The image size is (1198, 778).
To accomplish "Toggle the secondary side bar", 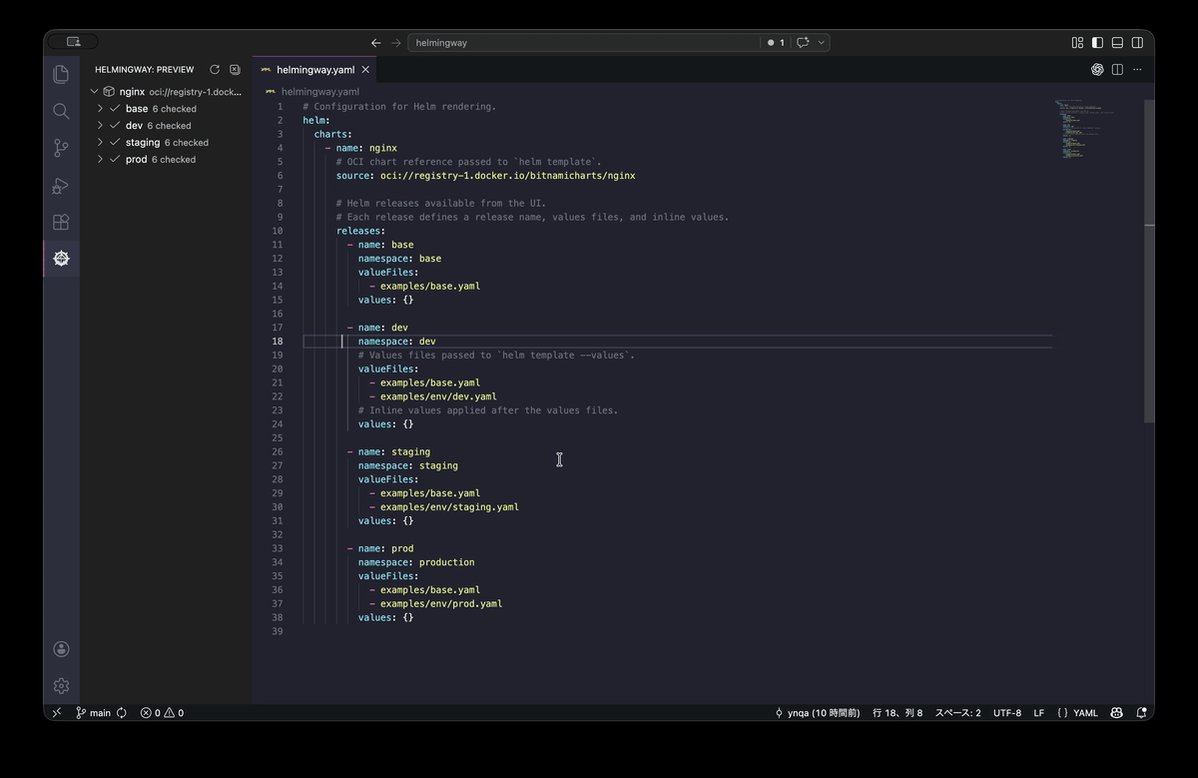I will (1138, 43).
